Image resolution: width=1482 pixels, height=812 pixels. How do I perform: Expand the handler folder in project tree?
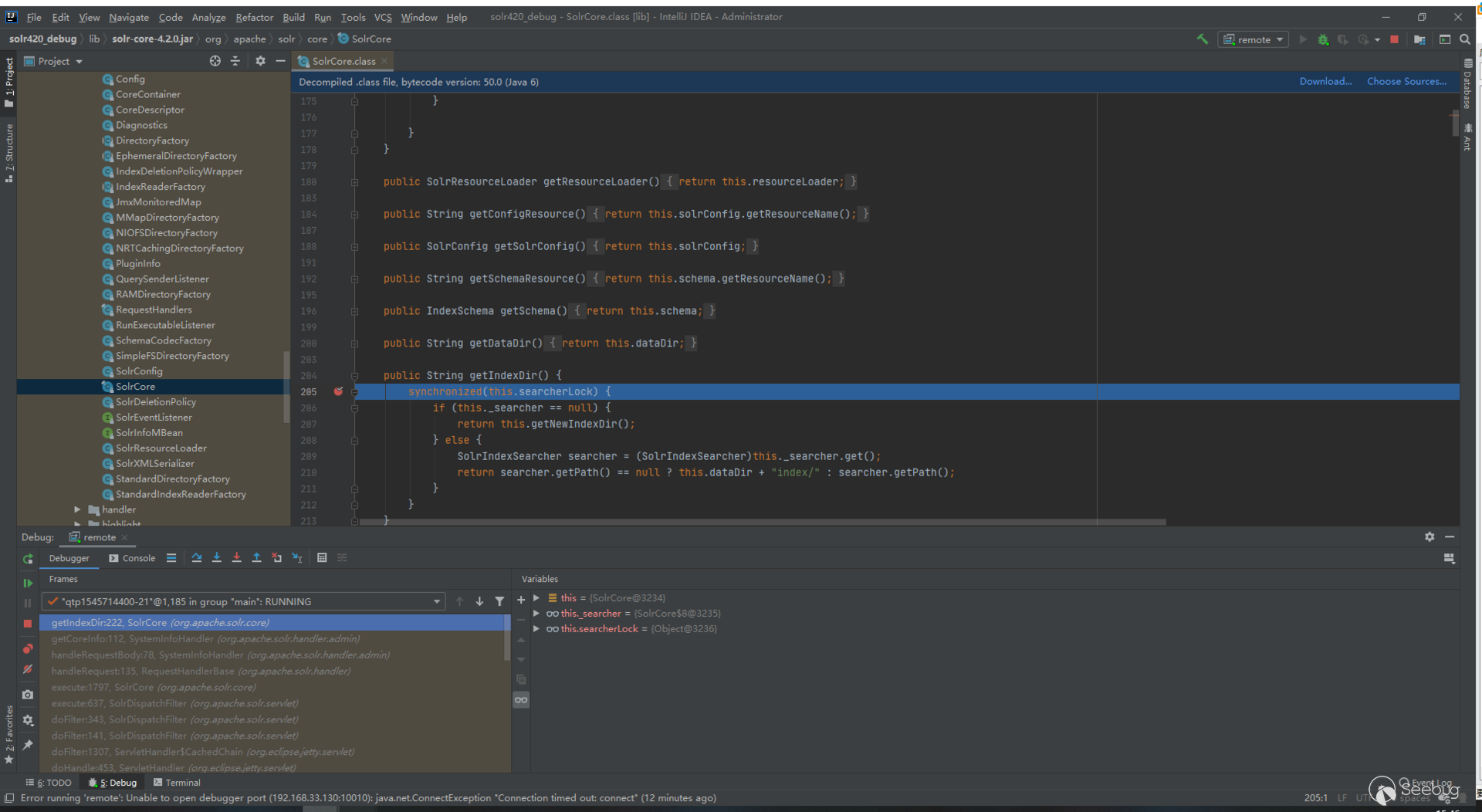point(77,509)
